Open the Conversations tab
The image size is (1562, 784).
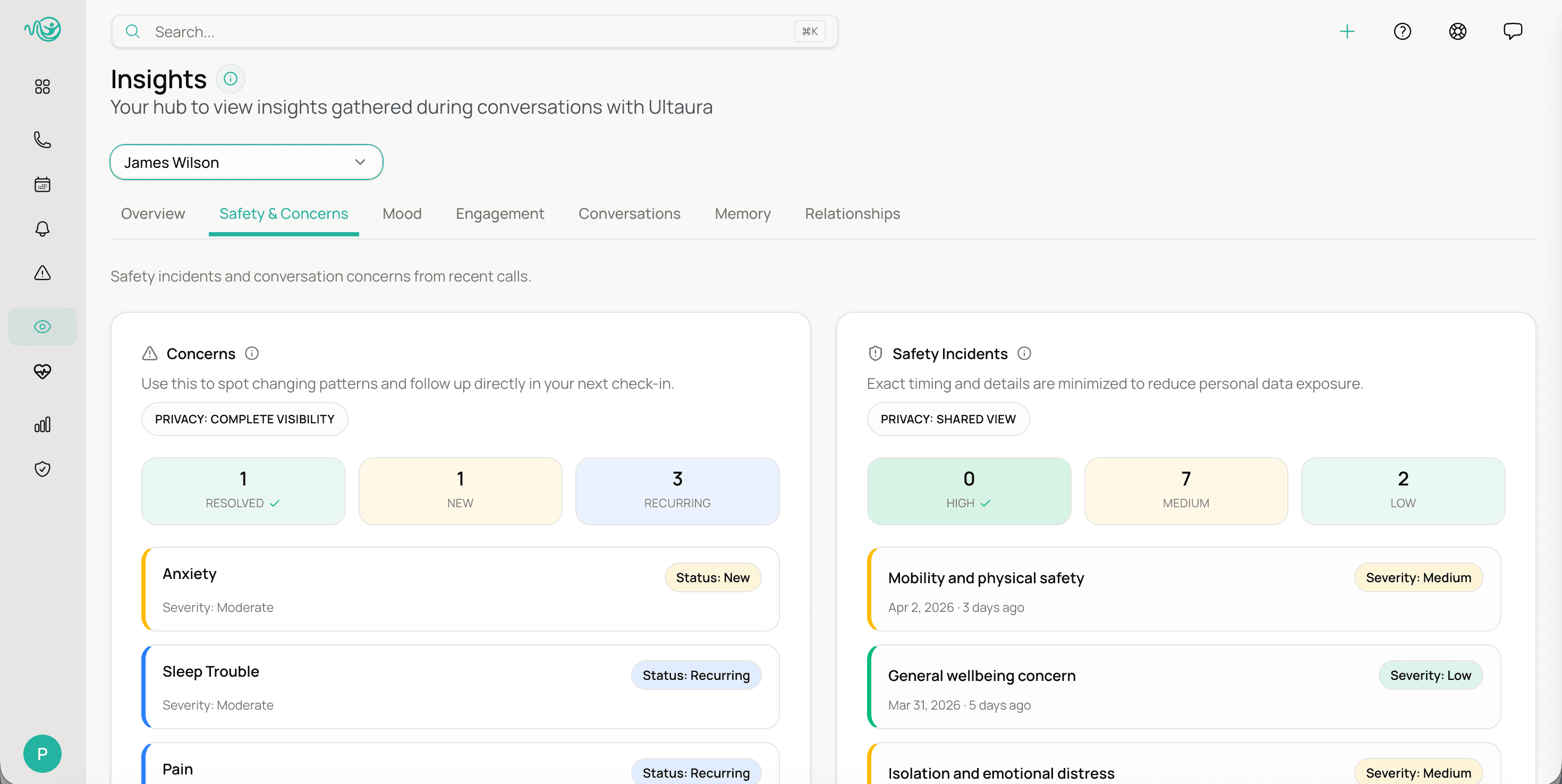click(630, 214)
